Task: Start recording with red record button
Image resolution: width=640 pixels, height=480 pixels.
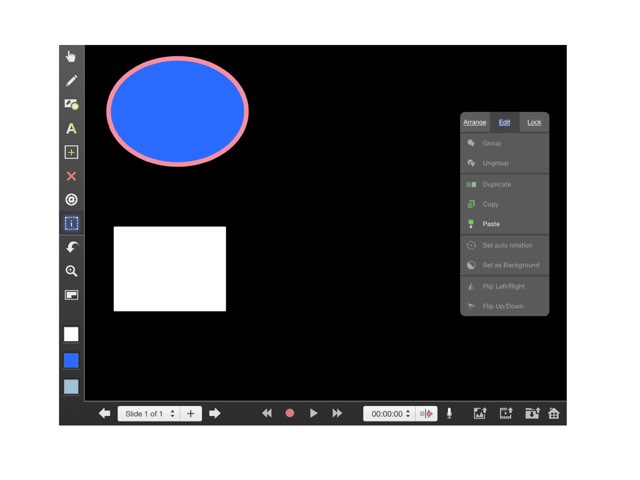Action: tap(290, 413)
